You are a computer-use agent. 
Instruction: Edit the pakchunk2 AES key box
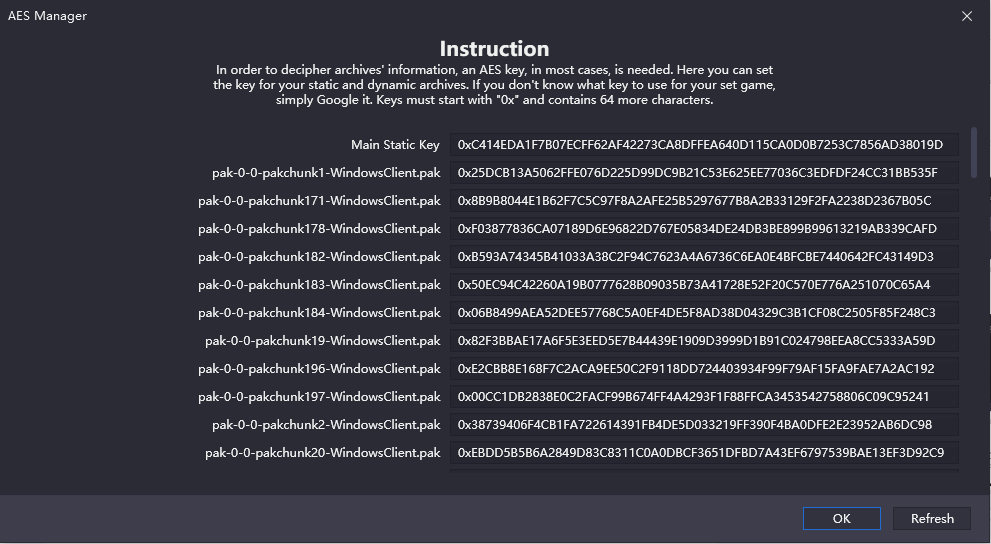tap(704, 425)
